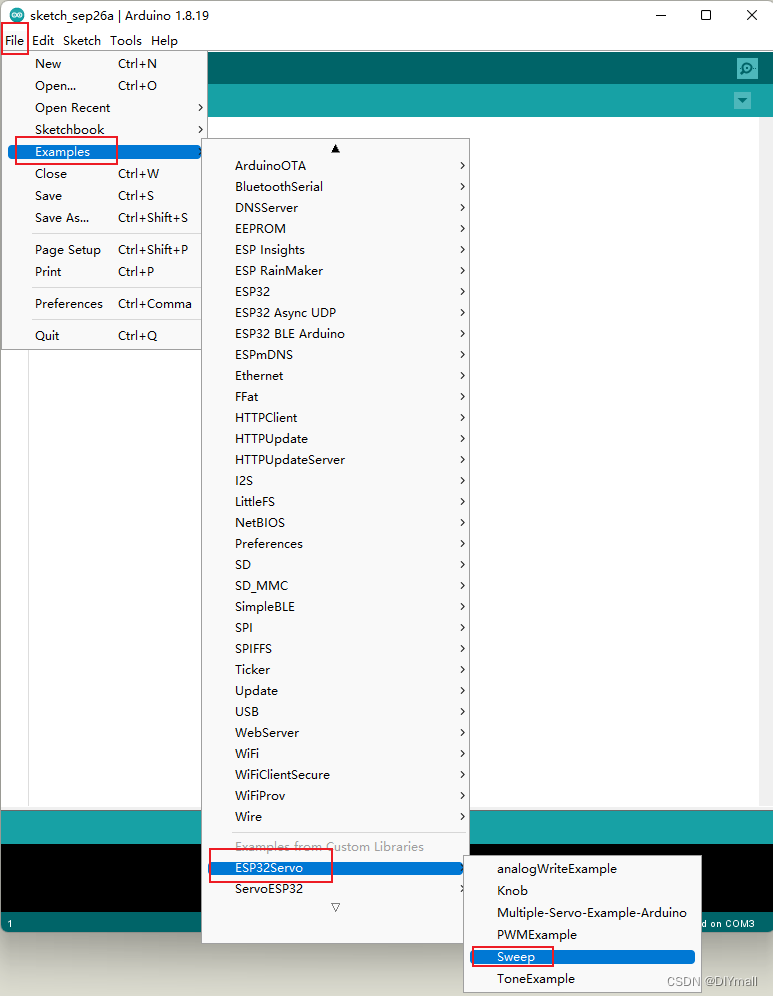Click the Arduino logo in title bar
773x996 pixels.
[17, 15]
